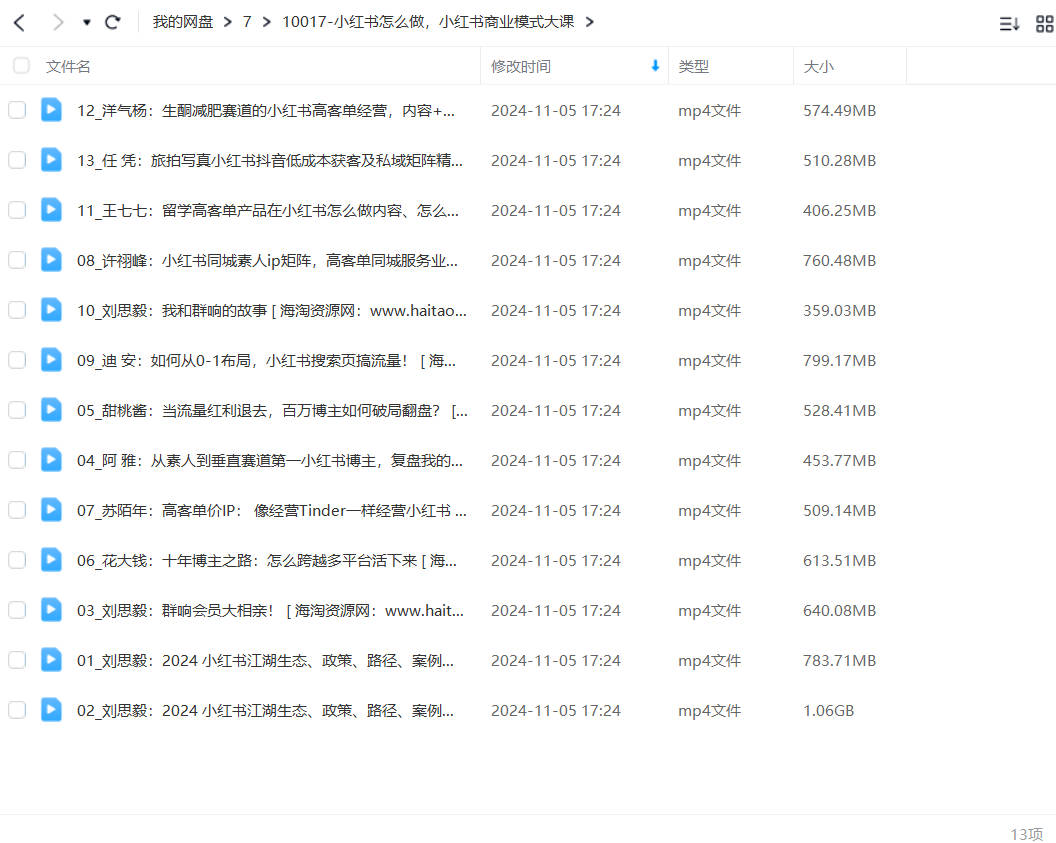Image resolution: width=1056 pixels, height=843 pixels.
Task: Expand chevron after 7 breadcrumb
Action: coord(267,22)
